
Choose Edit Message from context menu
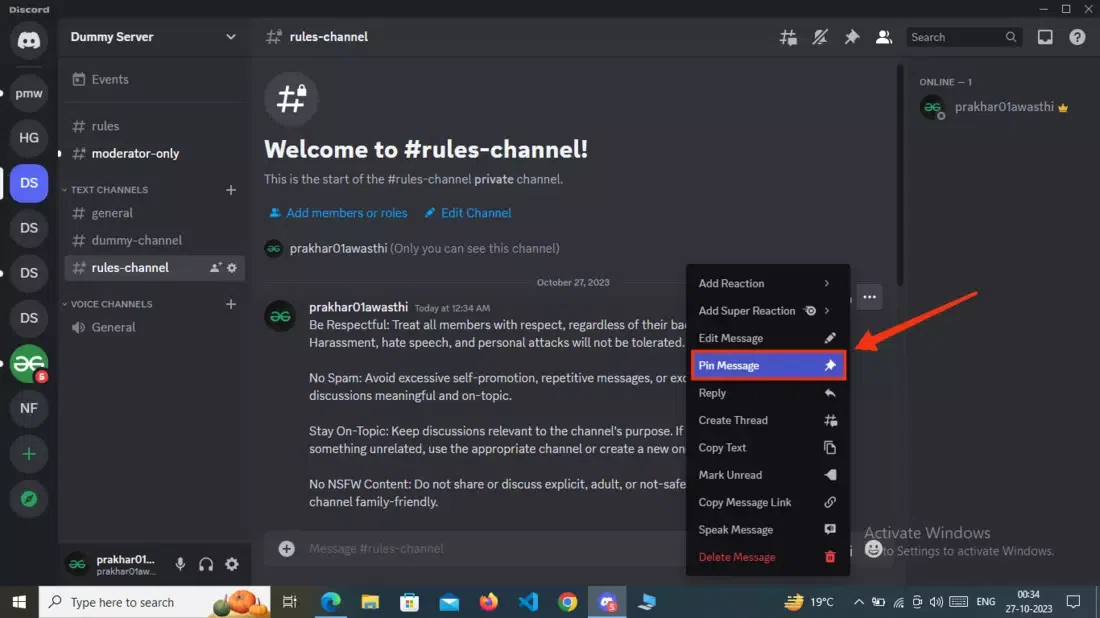[x=767, y=338]
